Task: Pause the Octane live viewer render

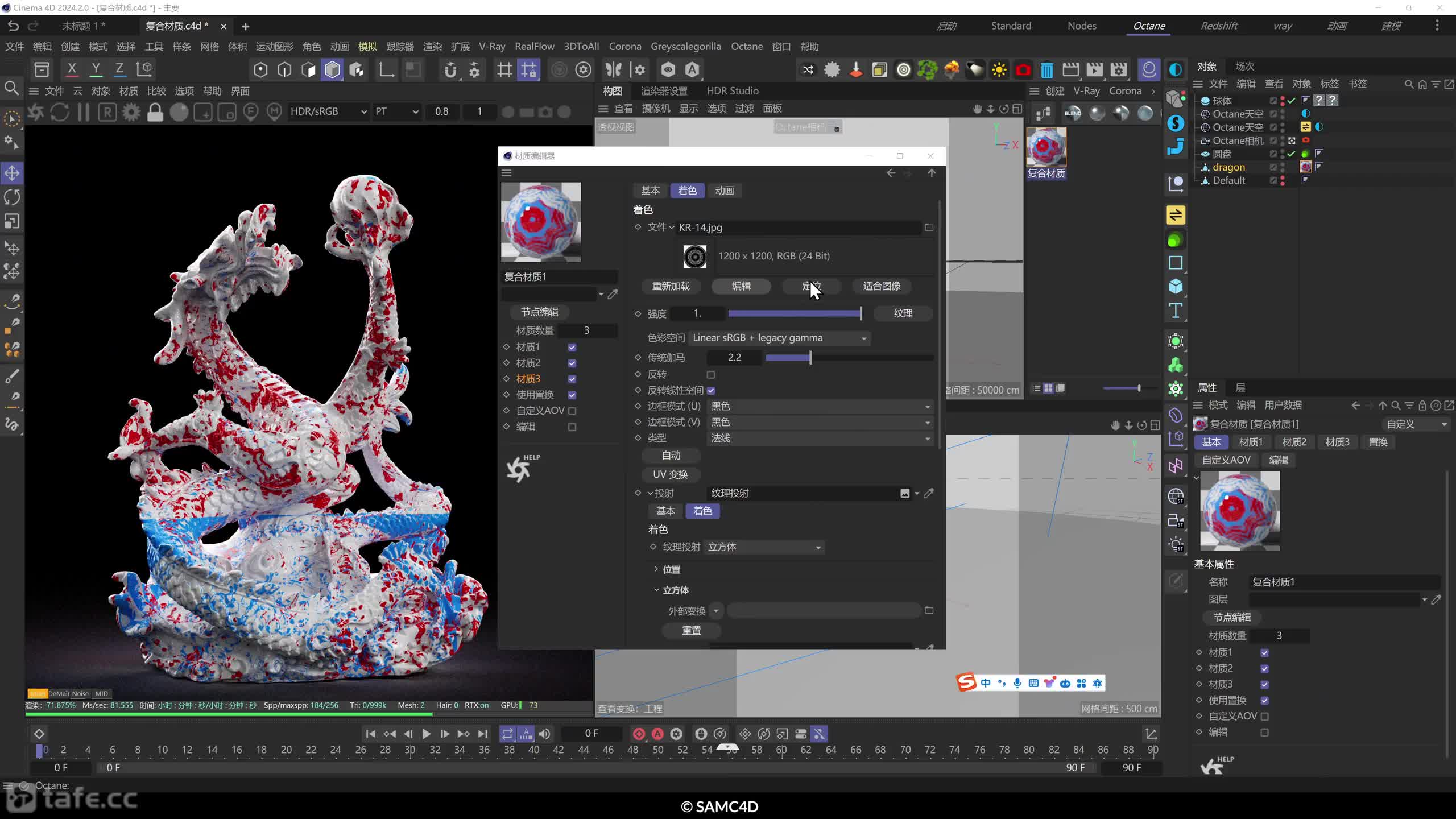Action: click(x=83, y=112)
